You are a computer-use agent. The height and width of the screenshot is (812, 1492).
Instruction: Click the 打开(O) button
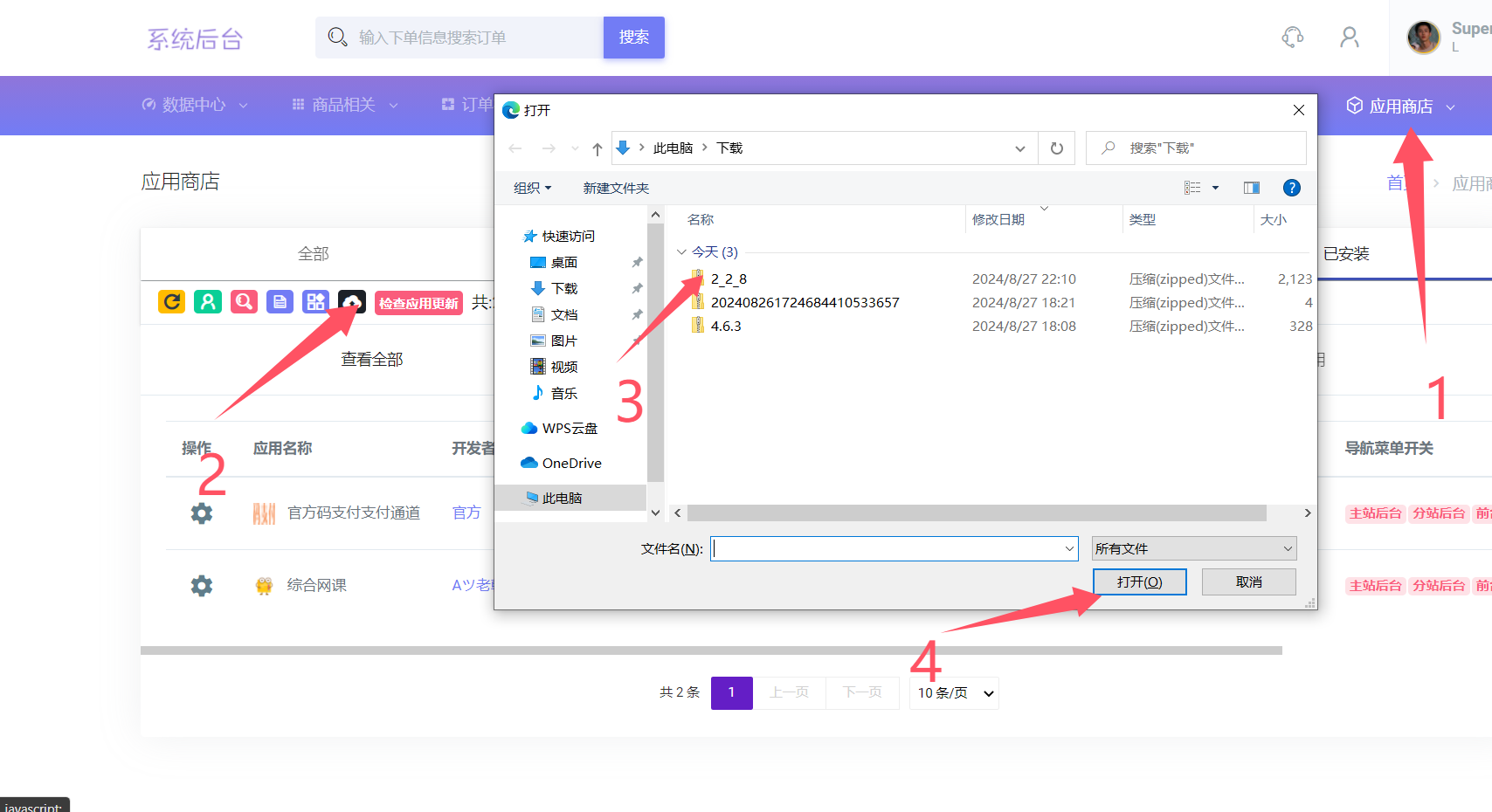tap(1139, 582)
